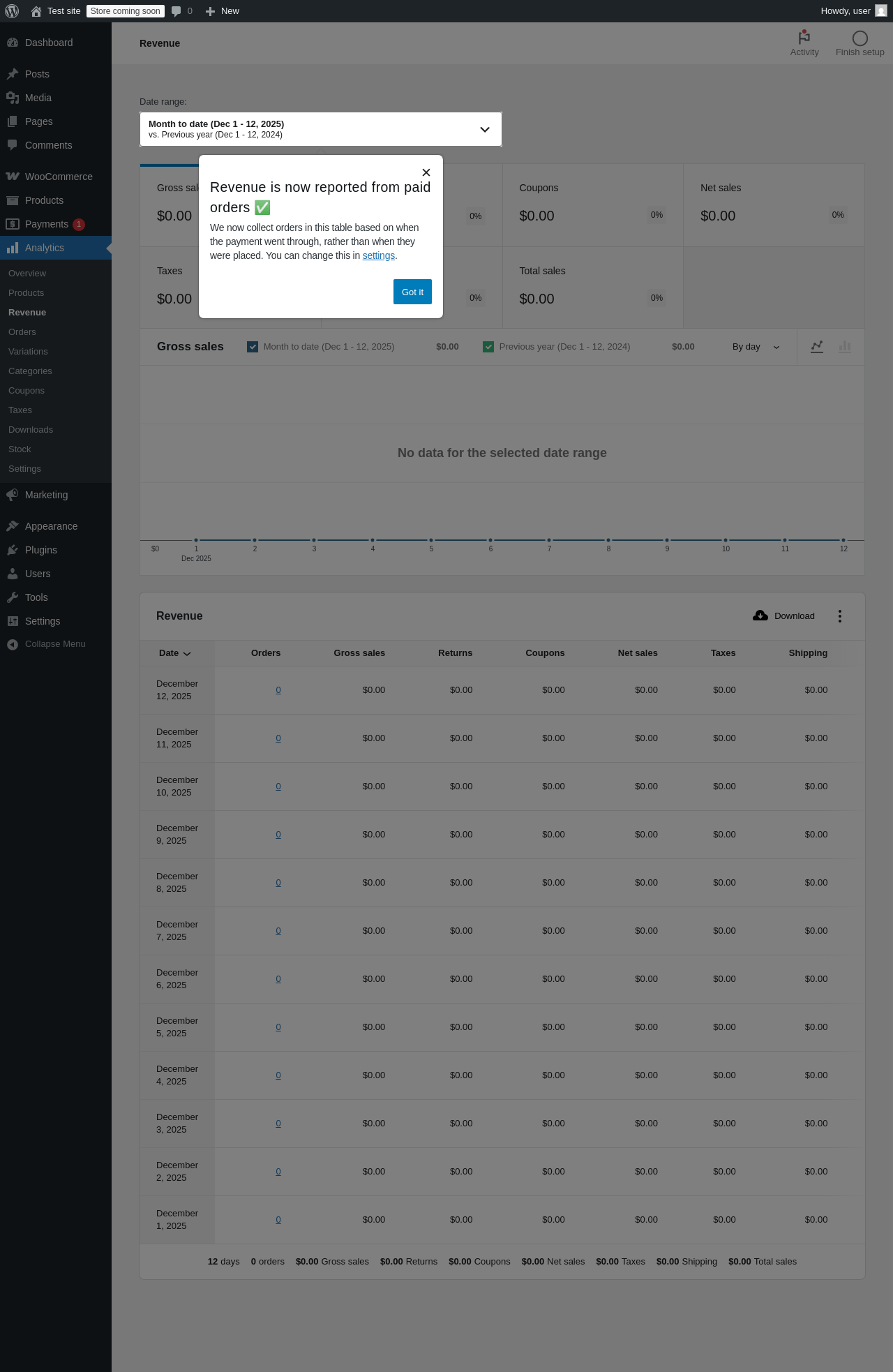
Task: Open Coupons under Analytics
Action: pyautogui.click(x=27, y=391)
